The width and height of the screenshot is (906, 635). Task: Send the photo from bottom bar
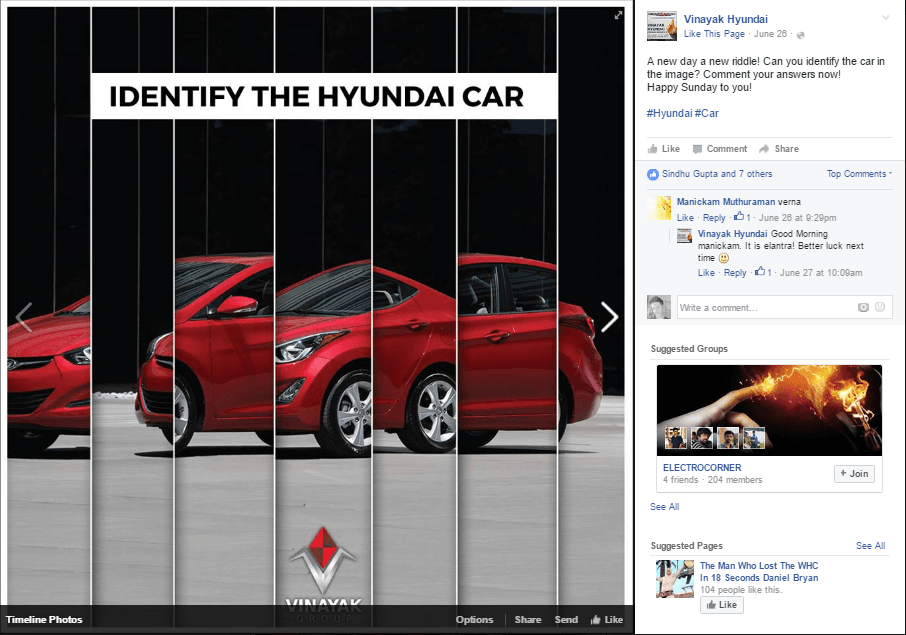point(566,619)
